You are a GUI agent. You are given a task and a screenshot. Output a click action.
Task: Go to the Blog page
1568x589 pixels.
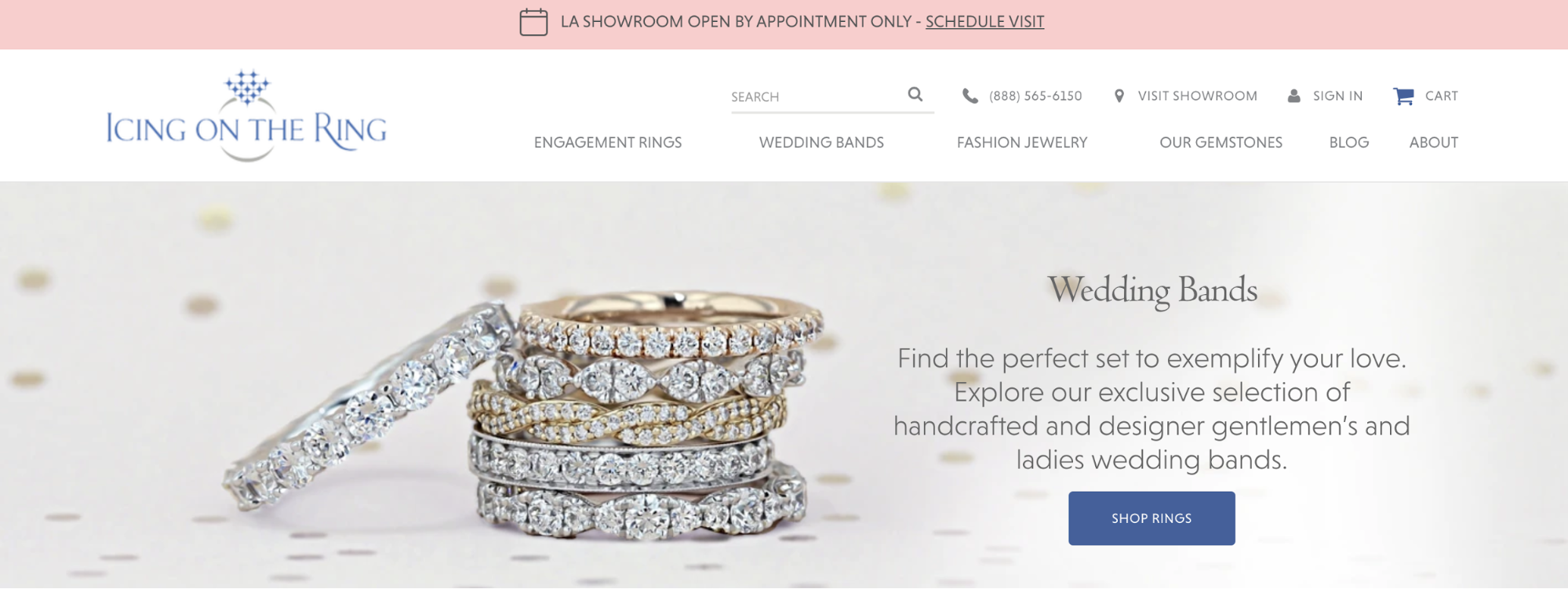tap(1349, 142)
